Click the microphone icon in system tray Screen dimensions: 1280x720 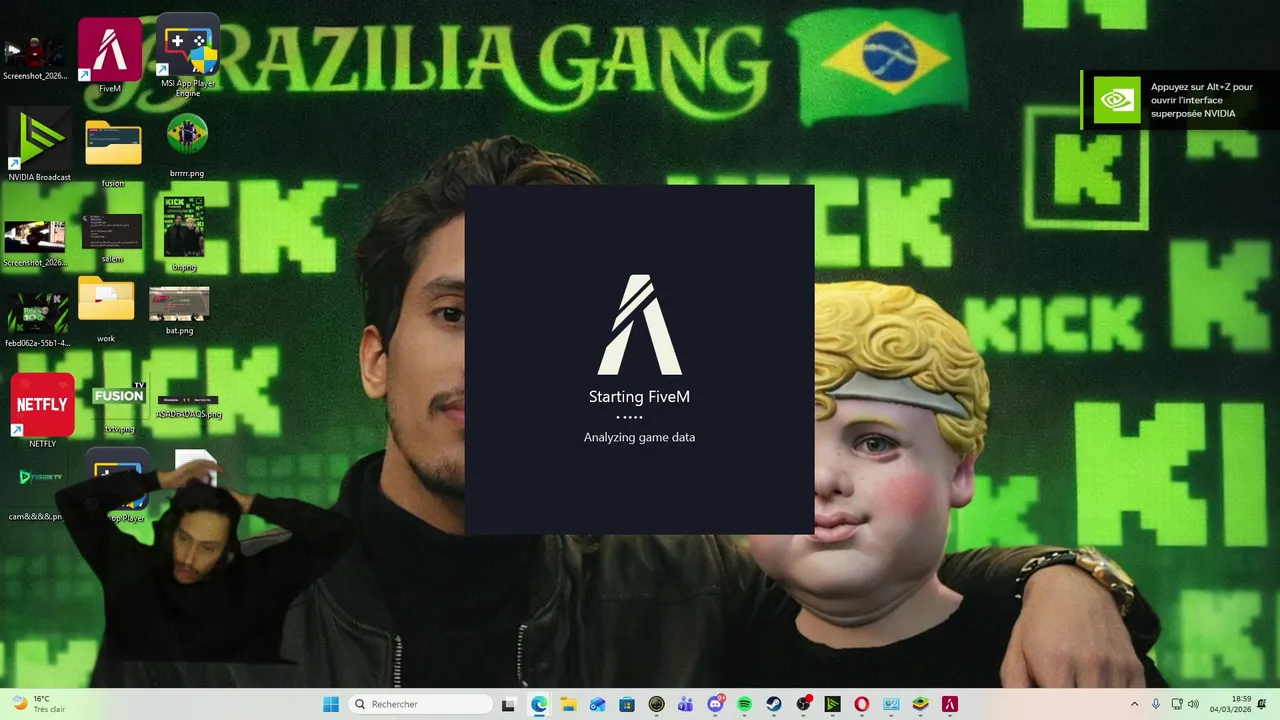1156,704
